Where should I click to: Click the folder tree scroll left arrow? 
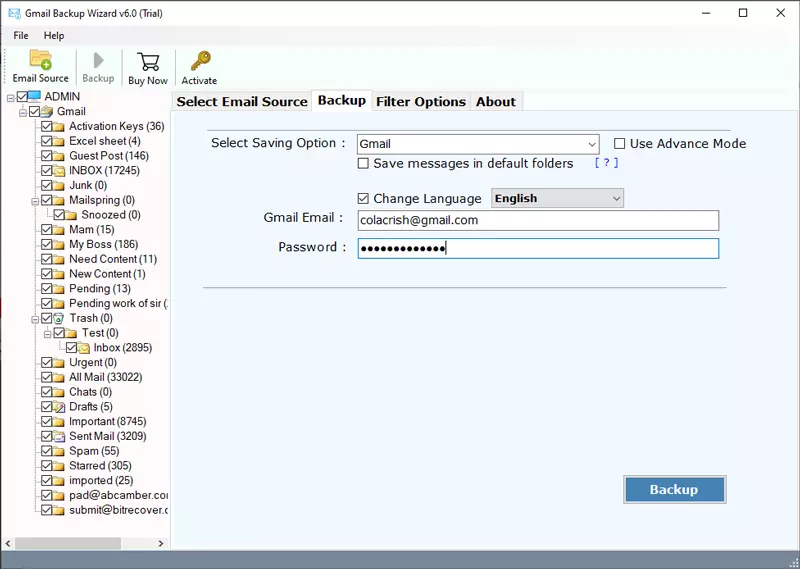pos(8,543)
